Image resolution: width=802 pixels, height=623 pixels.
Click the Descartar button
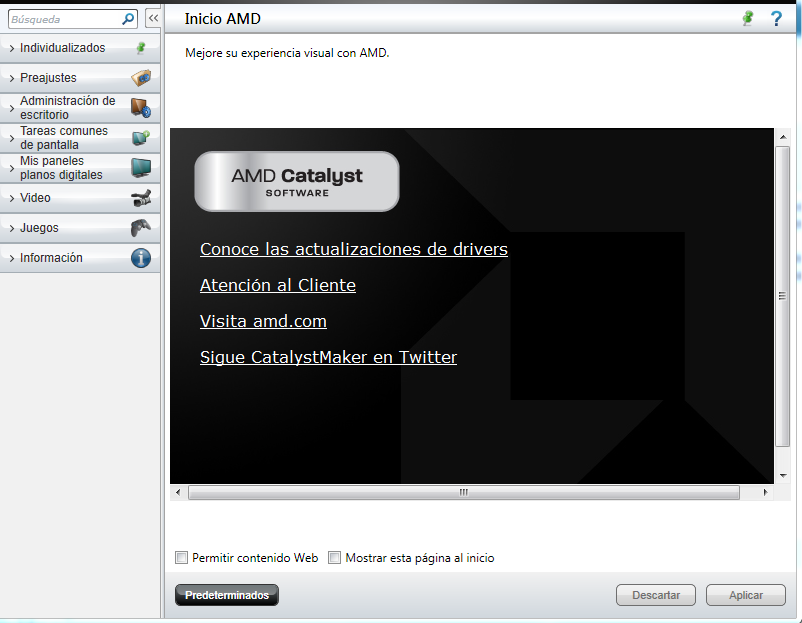click(656, 595)
